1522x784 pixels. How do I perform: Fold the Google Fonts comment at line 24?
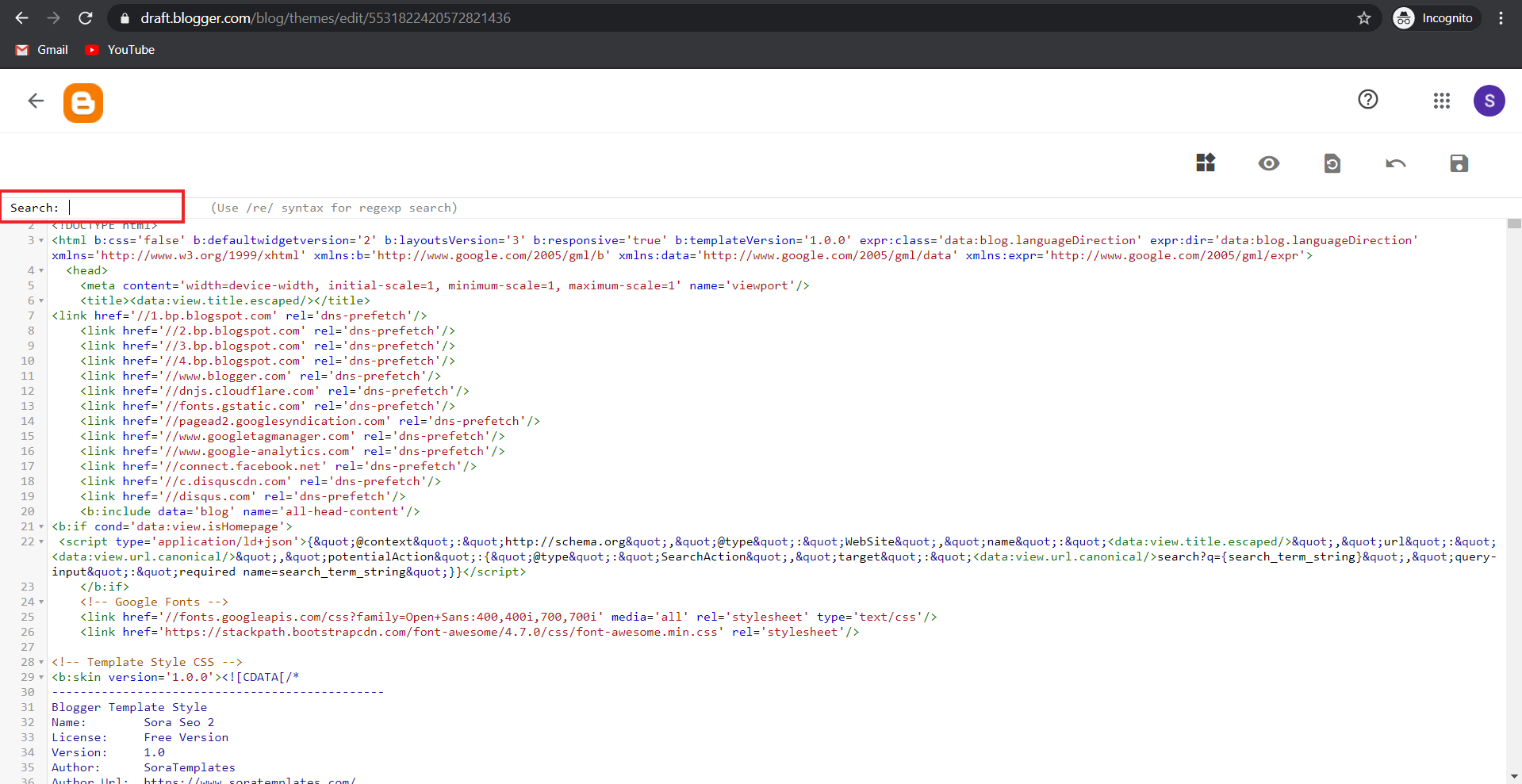[41, 602]
